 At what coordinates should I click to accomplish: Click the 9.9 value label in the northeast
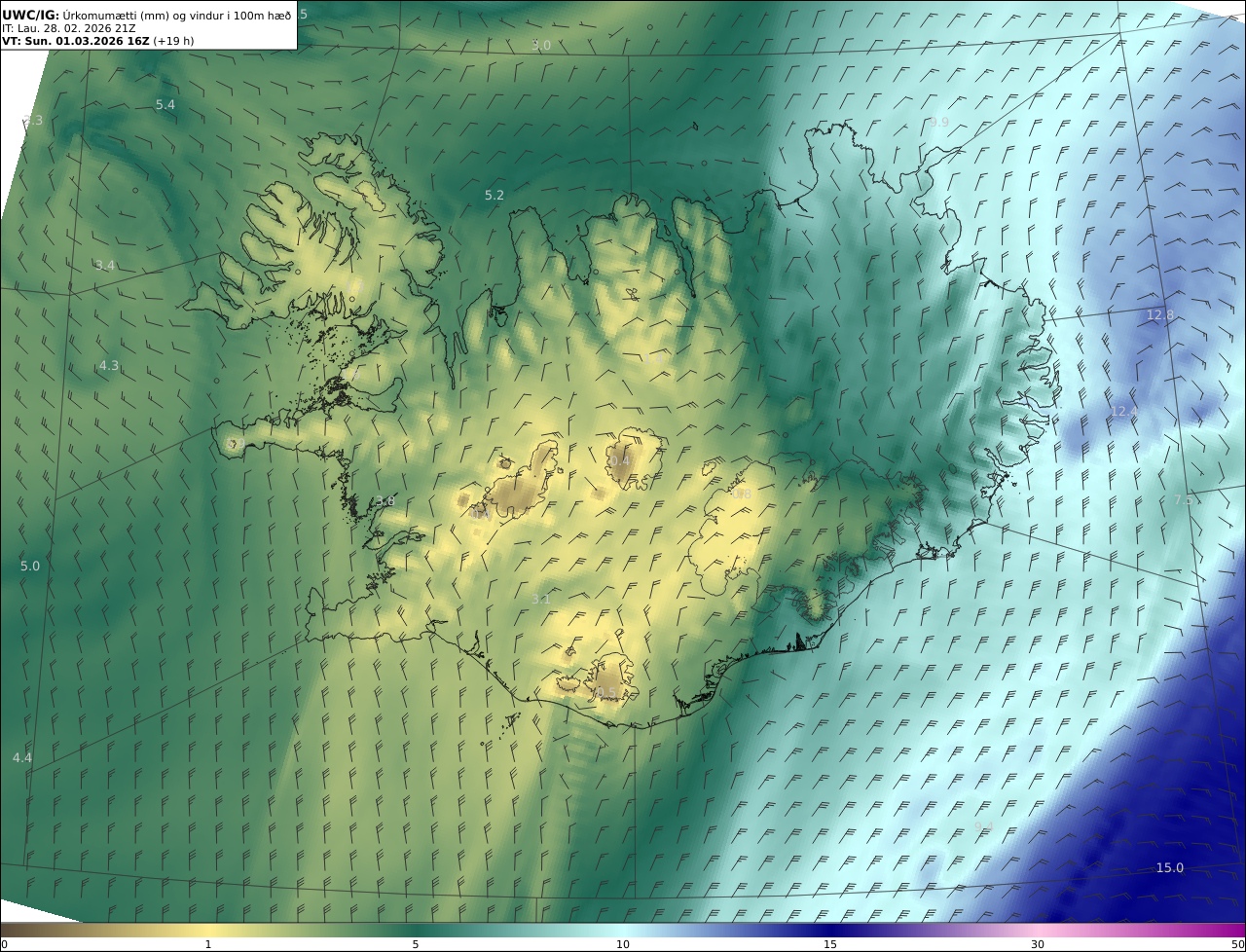tap(938, 123)
